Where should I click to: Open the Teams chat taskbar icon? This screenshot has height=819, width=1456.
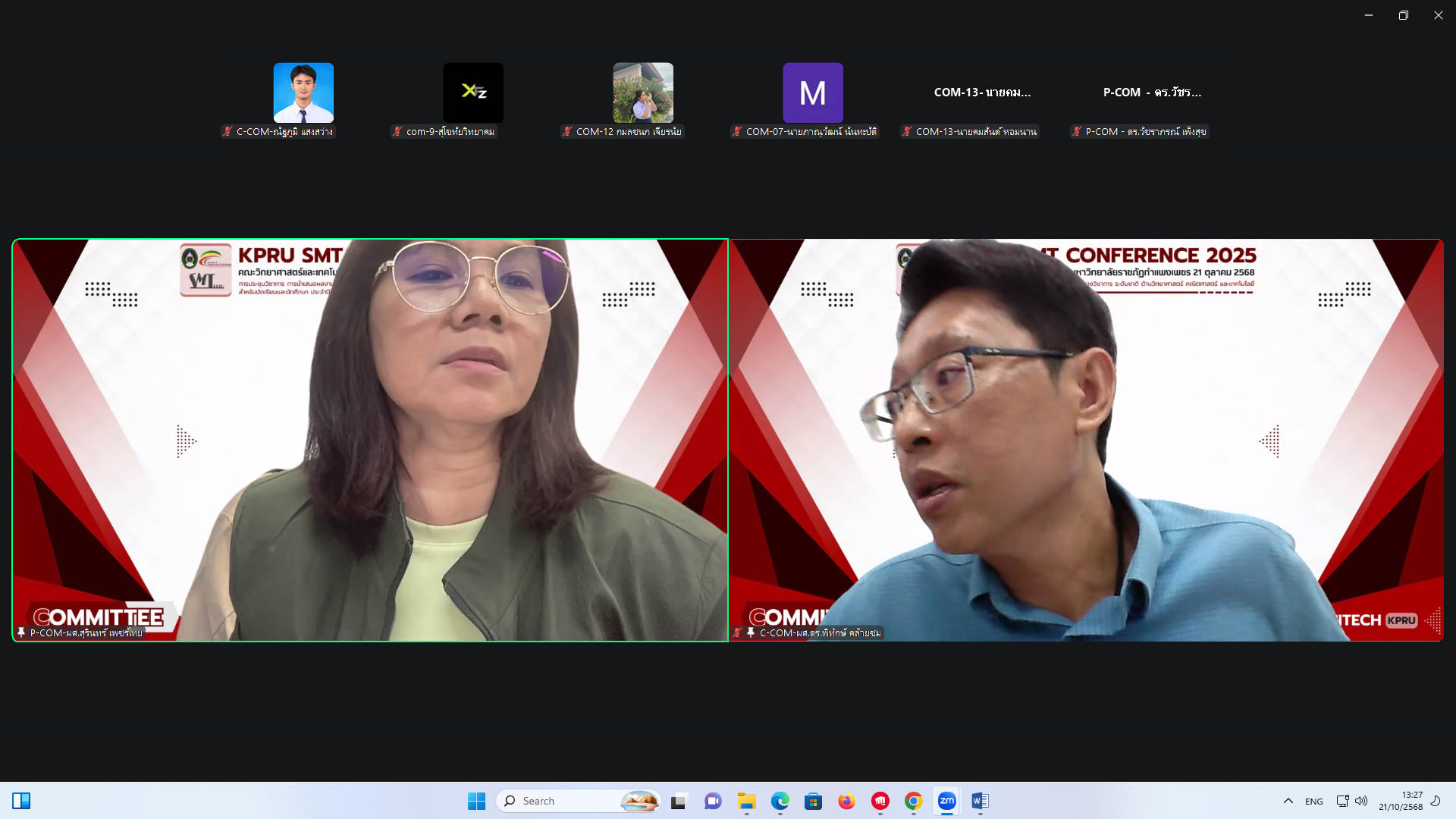point(713,801)
